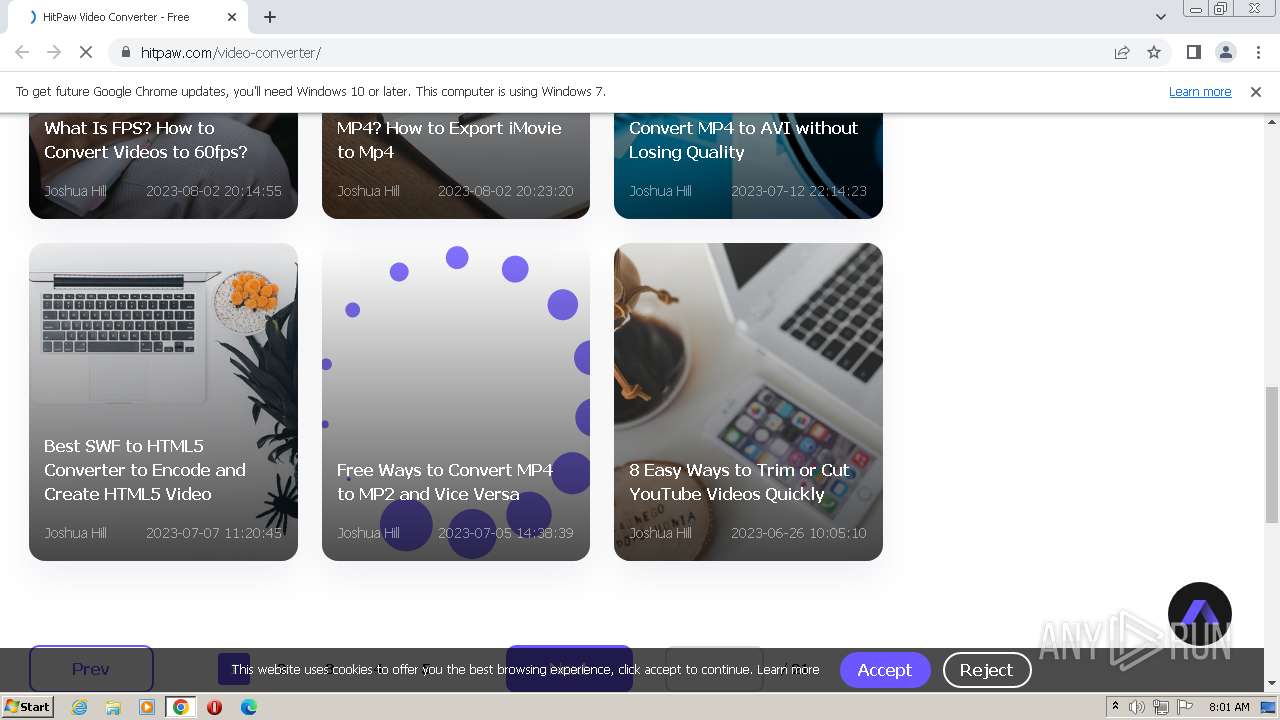Open the What Is FPS article card

[x=163, y=165]
